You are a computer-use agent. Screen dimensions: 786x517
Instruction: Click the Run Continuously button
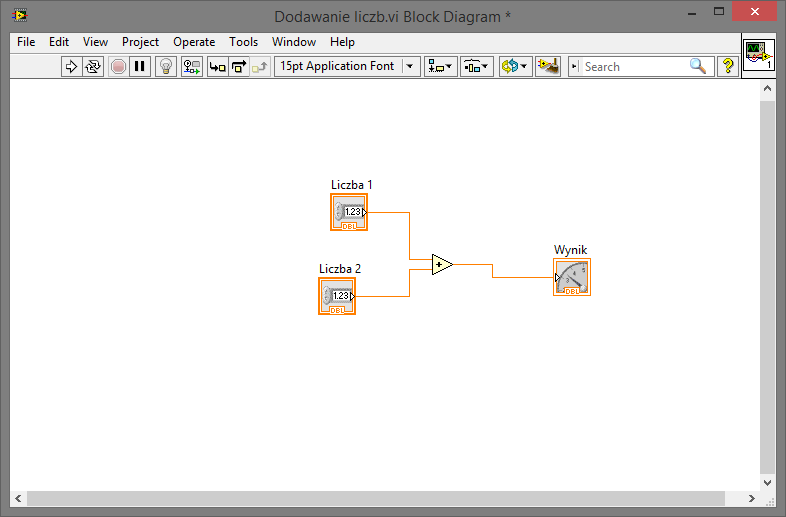click(x=93, y=67)
